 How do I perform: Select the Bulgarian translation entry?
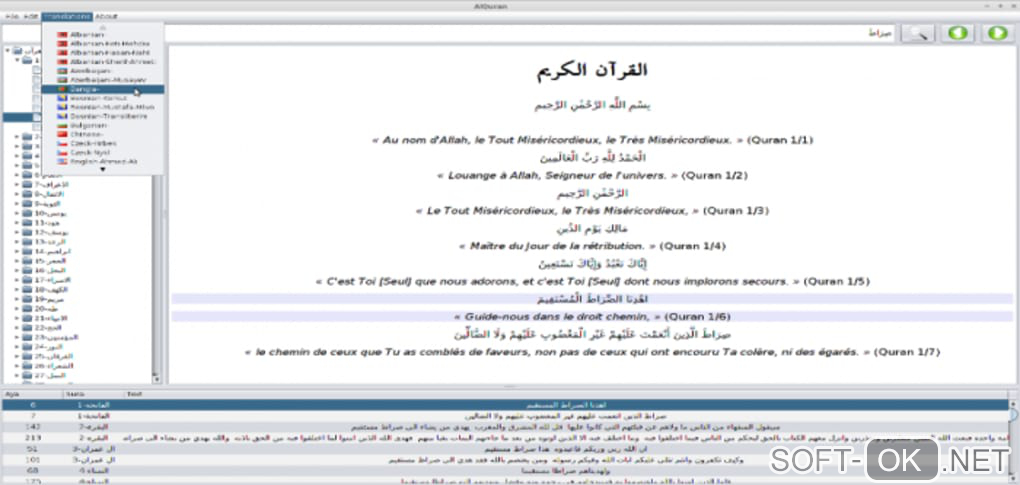tap(103, 125)
